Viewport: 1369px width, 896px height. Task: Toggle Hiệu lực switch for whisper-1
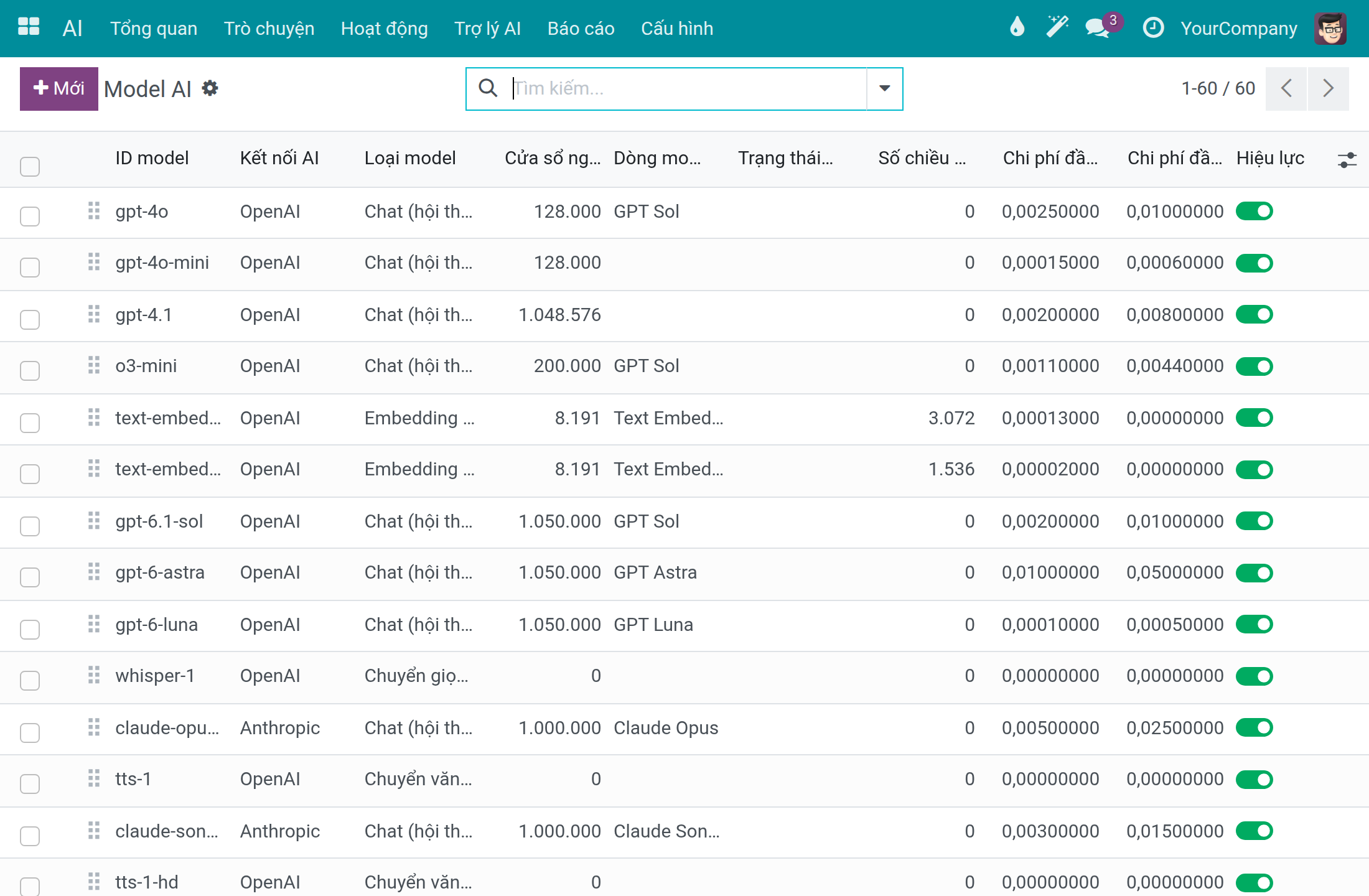coord(1255,676)
